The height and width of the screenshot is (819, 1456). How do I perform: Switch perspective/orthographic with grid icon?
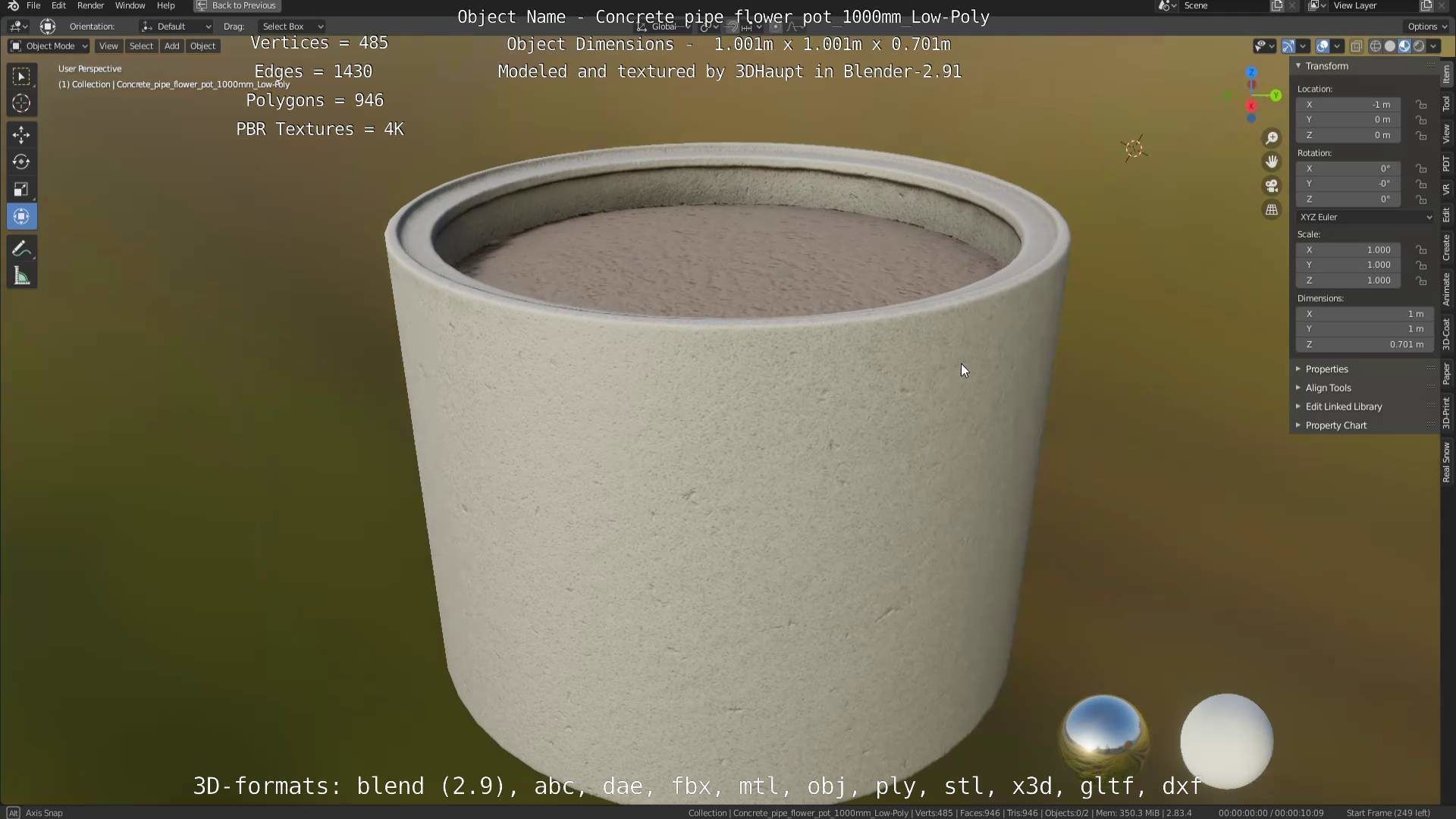click(1272, 210)
